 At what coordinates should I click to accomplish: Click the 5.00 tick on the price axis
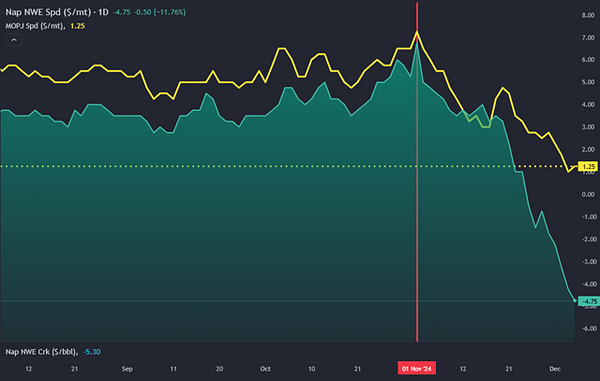(x=588, y=82)
